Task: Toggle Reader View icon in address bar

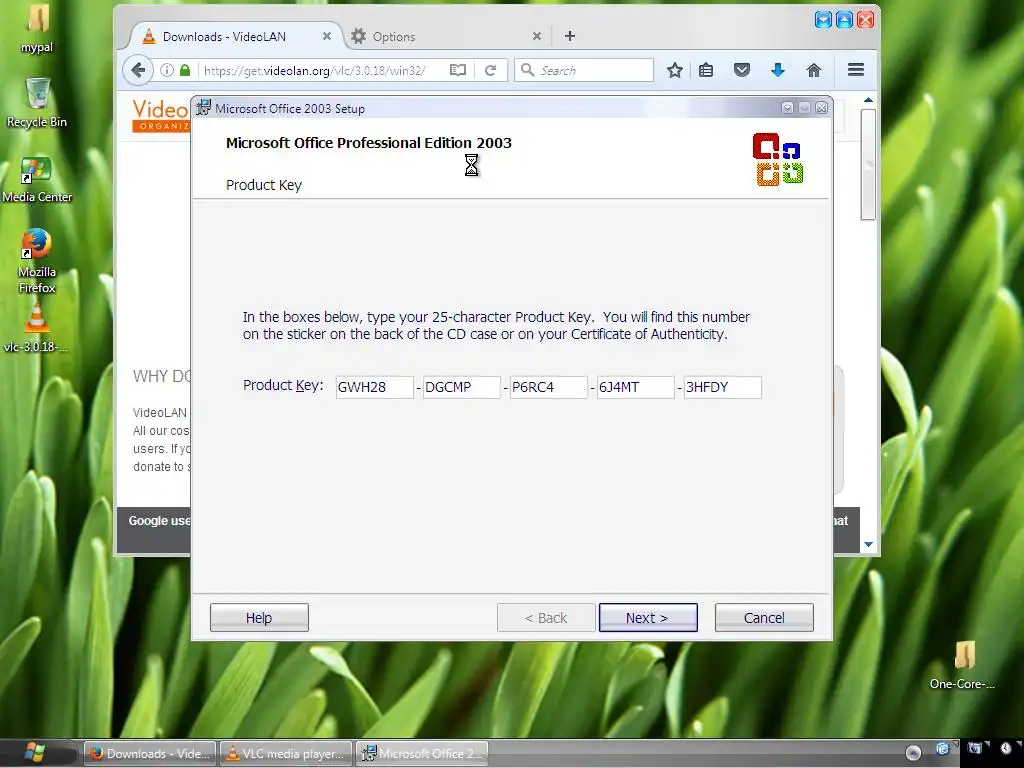Action: click(458, 70)
